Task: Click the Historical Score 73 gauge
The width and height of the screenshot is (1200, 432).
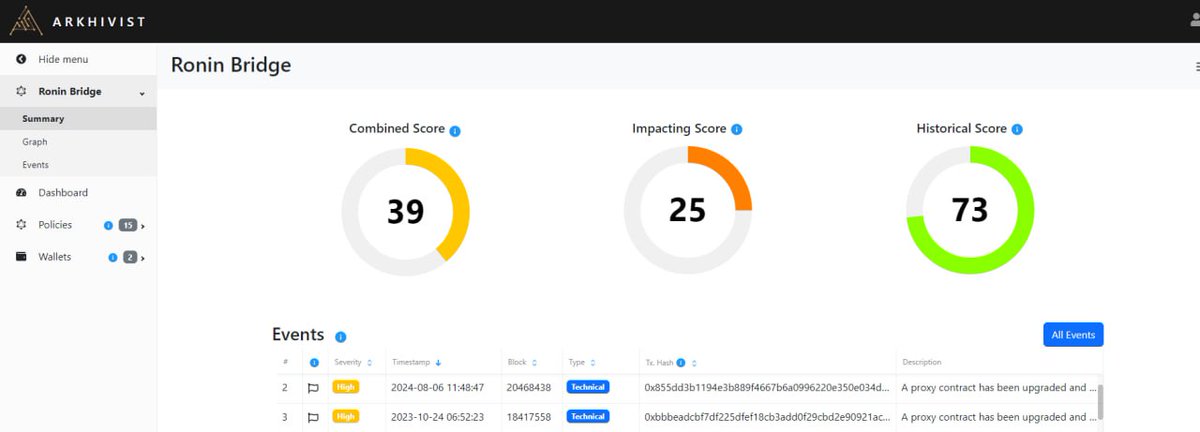Action: pos(969,210)
